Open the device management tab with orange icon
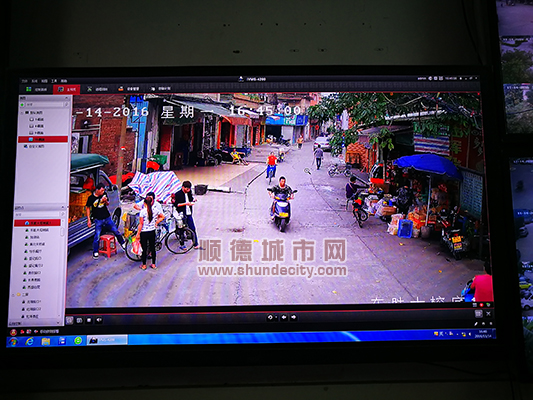 [128, 89]
